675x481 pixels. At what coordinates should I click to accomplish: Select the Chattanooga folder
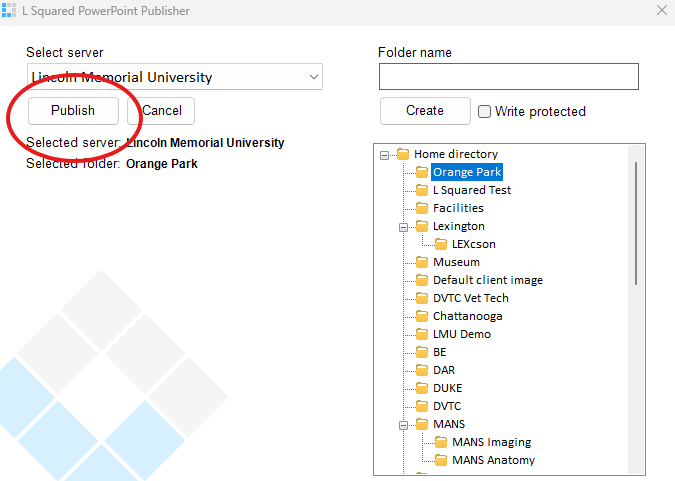point(468,316)
